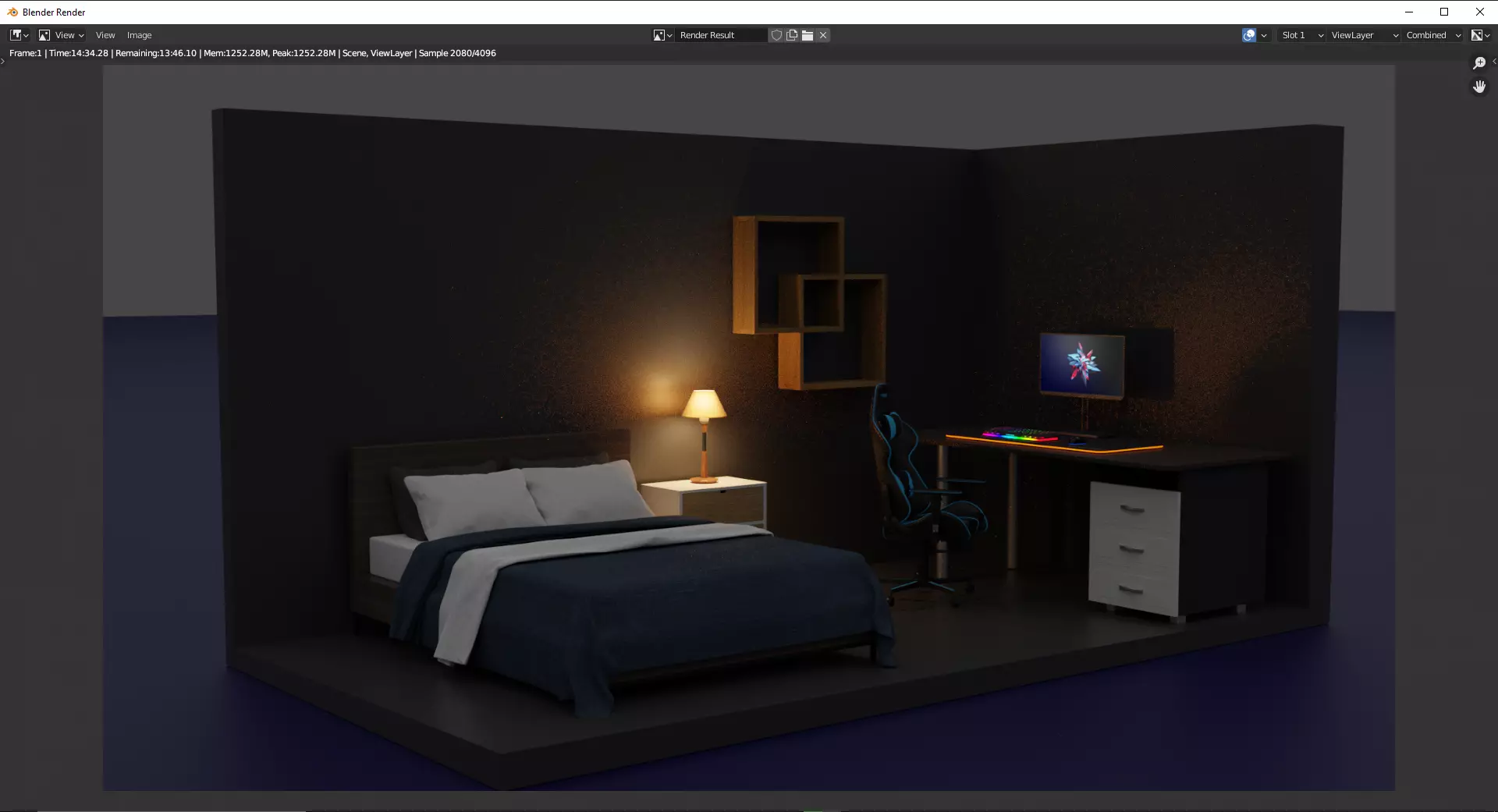The image size is (1498, 812).
Task: Open the editor type selector
Action: (20, 35)
